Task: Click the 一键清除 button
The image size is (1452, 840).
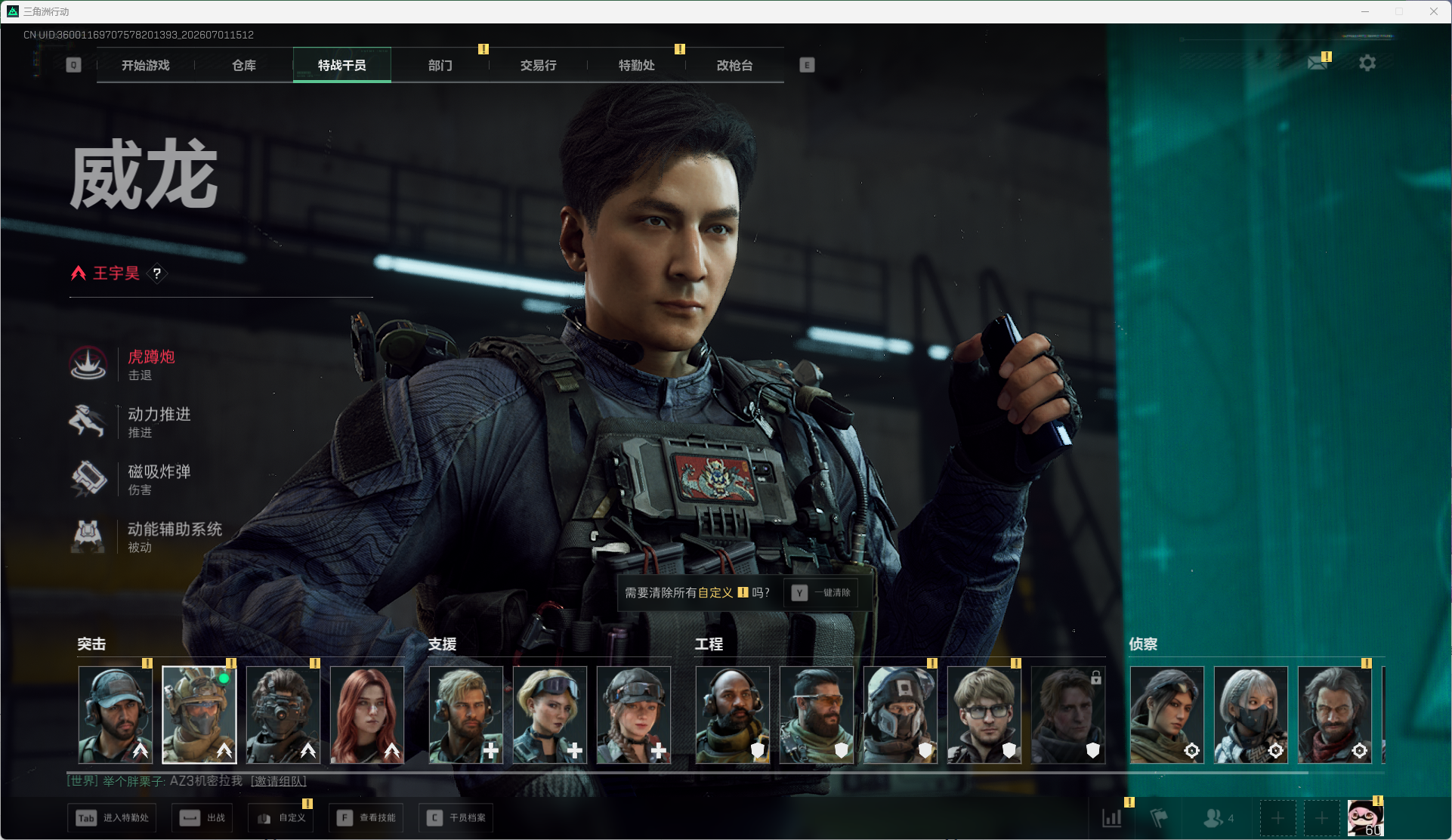Action: pyautogui.click(x=820, y=593)
